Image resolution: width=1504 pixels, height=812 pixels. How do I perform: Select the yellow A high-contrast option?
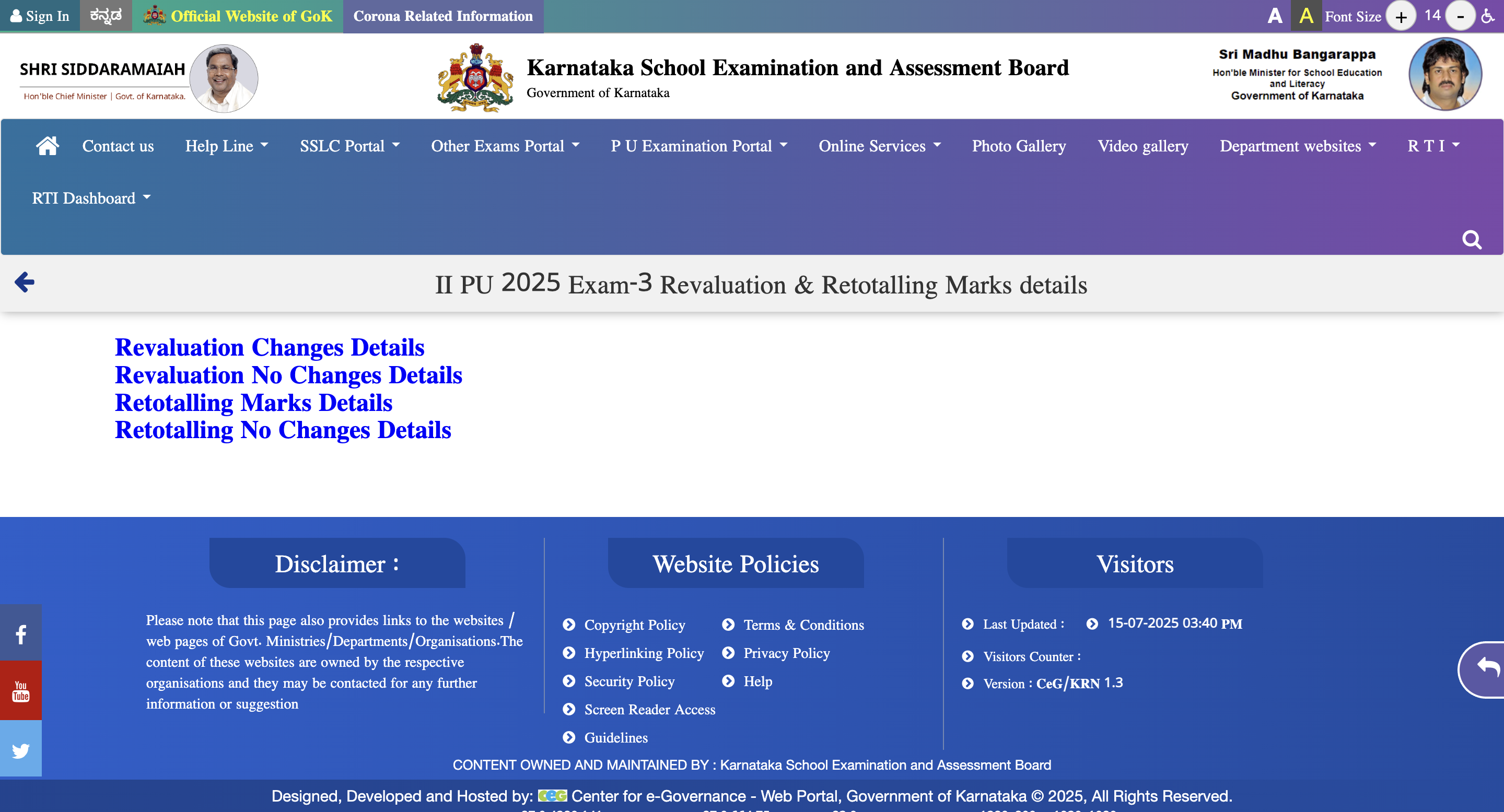point(1306,16)
